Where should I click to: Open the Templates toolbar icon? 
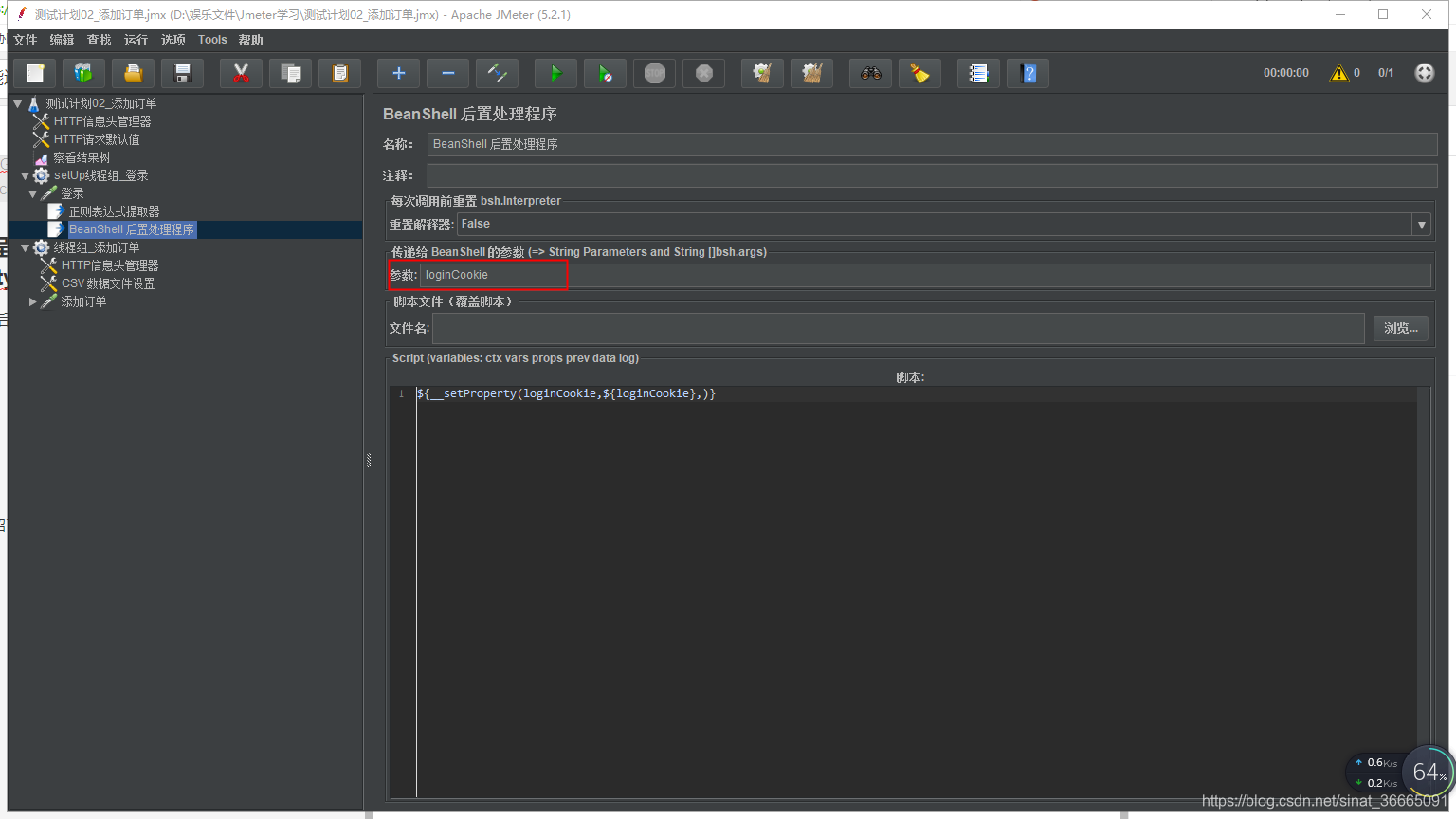tap(84, 73)
